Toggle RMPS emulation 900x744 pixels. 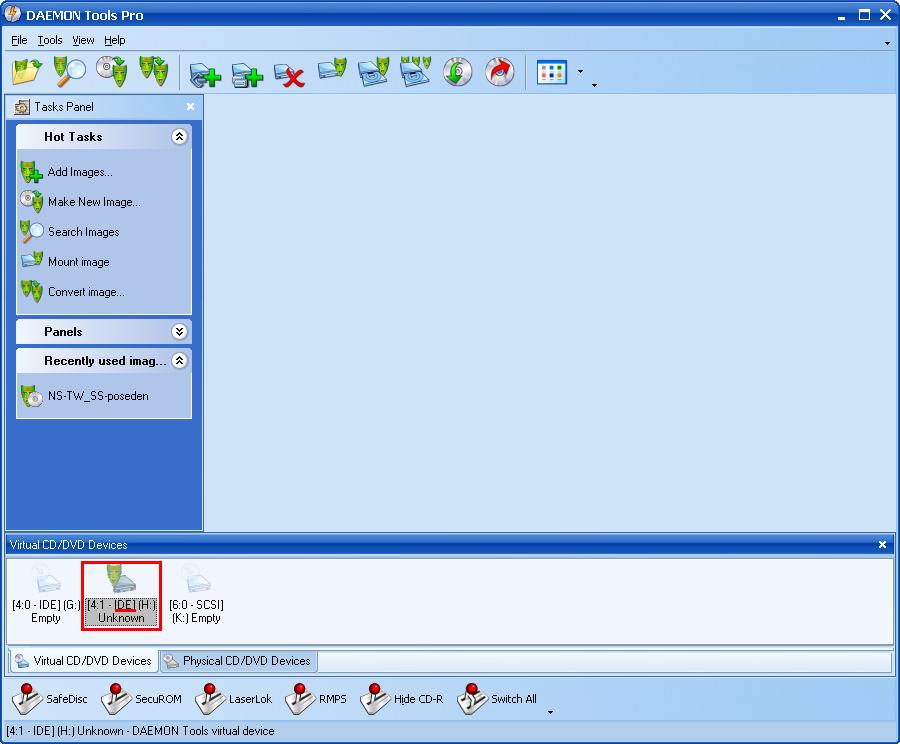316,699
